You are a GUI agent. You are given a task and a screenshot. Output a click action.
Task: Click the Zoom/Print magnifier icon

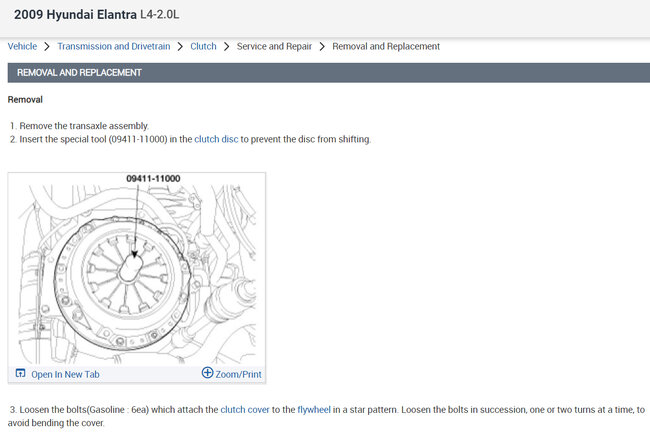[x=208, y=373]
